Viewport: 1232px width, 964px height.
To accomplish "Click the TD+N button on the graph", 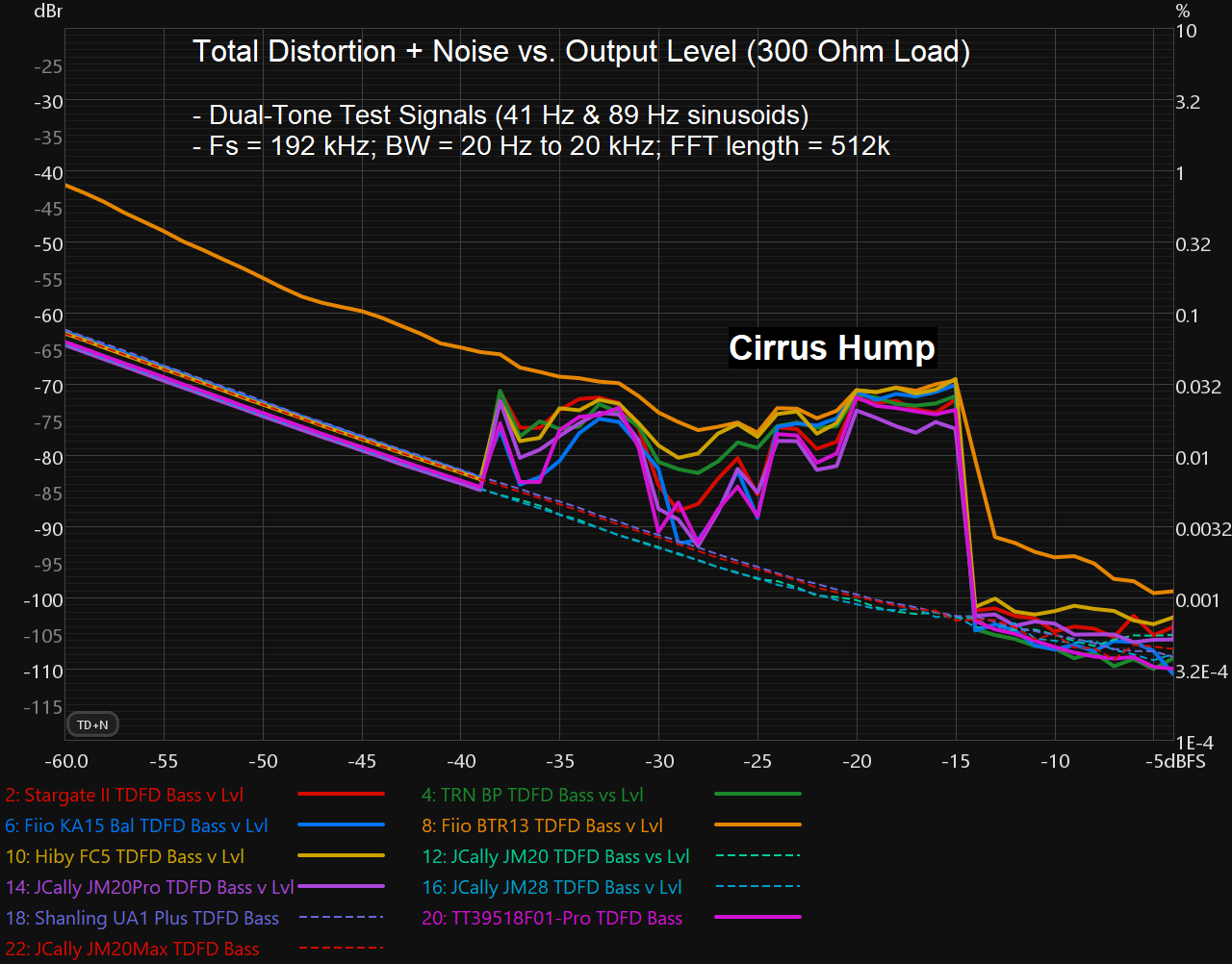I will click(92, 724).
